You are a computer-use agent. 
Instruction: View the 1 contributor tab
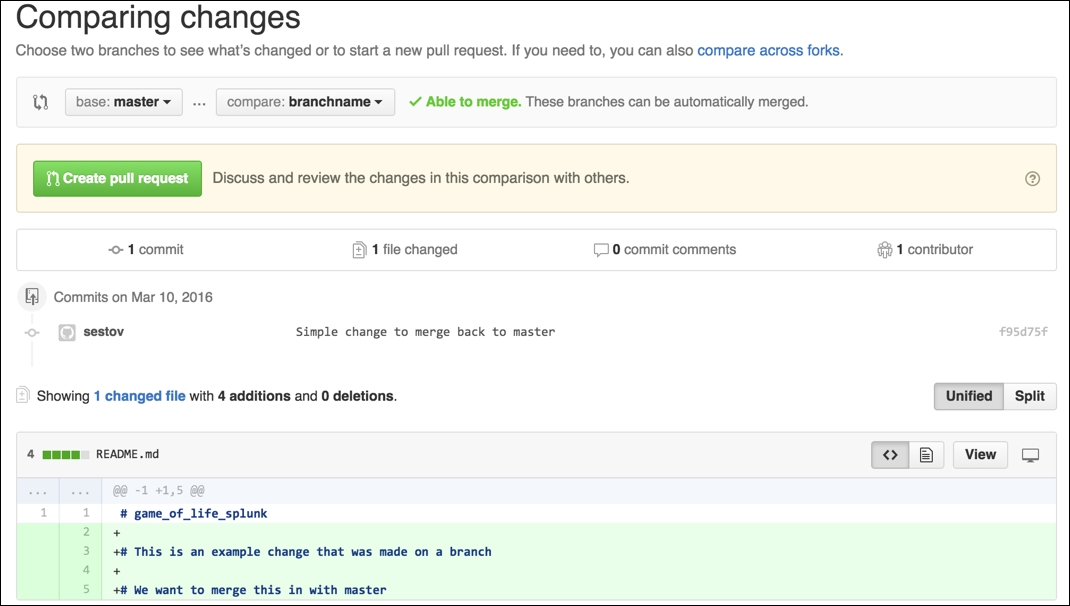[925, 249]
